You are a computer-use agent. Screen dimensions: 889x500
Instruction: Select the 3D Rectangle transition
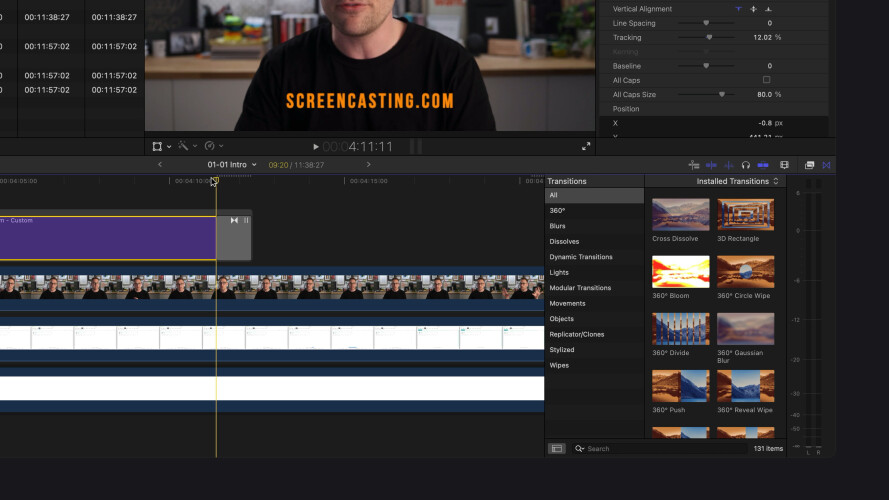click(x=746, y=215)
